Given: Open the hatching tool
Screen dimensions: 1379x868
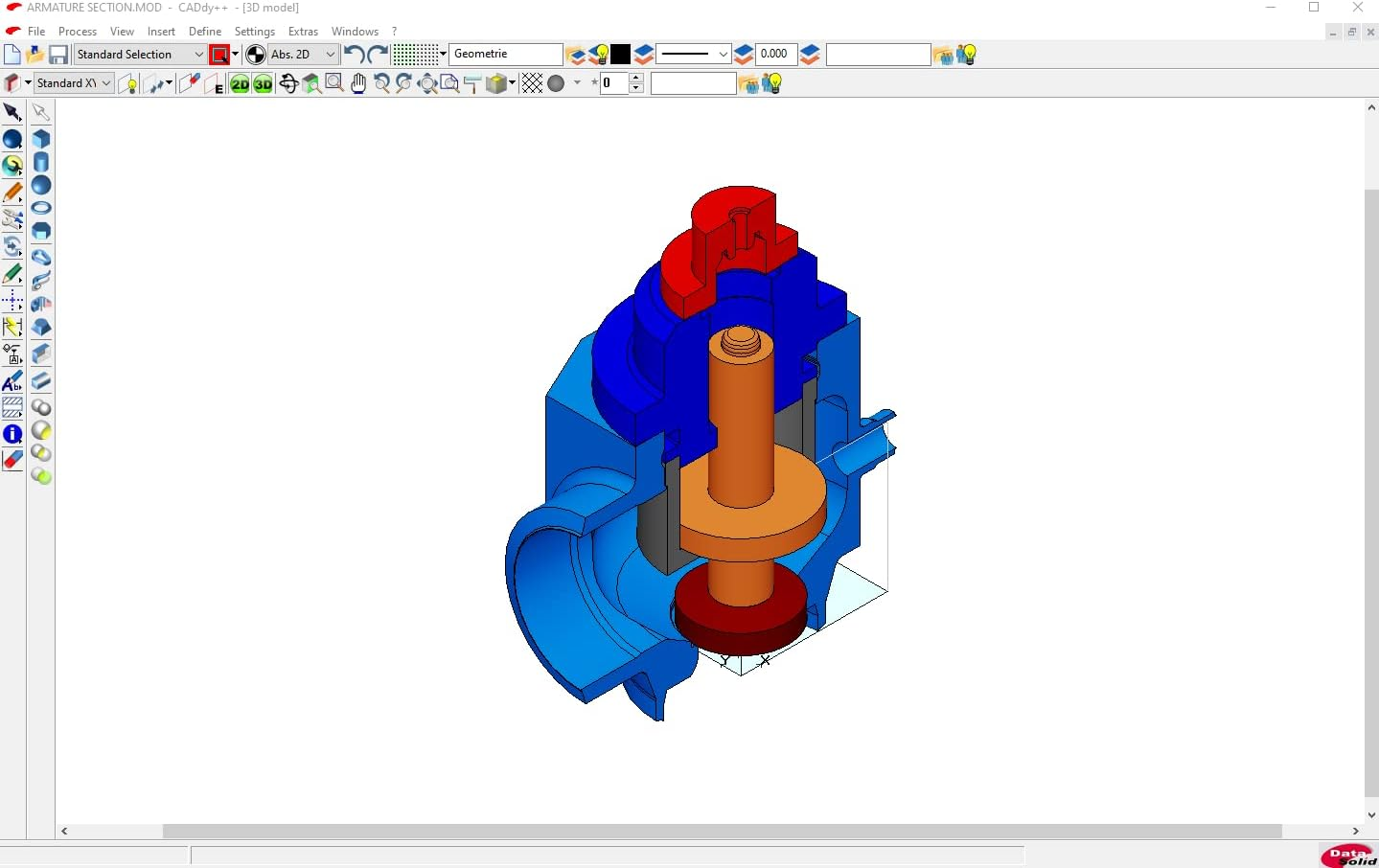Looking at the screenshot, I should coord(12,408).
